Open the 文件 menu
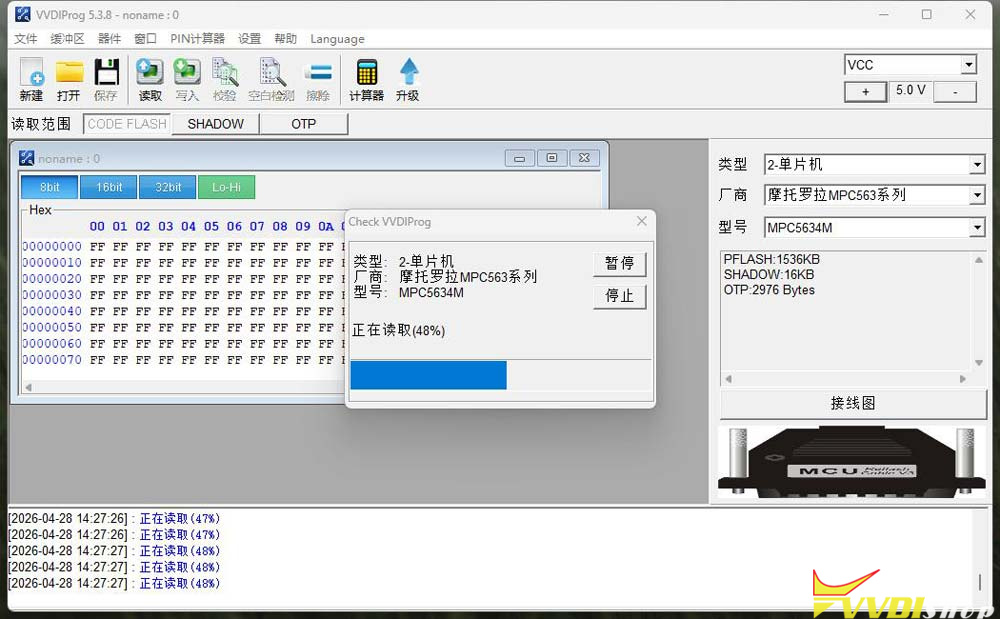 pyautogui.click(x=26, y=39)
